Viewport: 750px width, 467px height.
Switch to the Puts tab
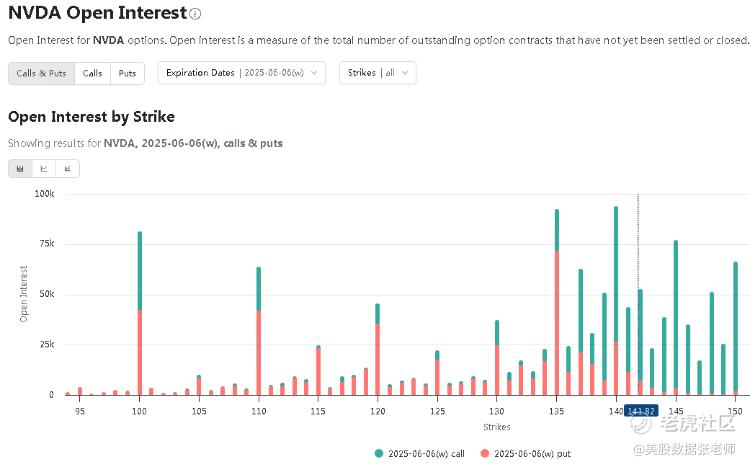[127, 73]
